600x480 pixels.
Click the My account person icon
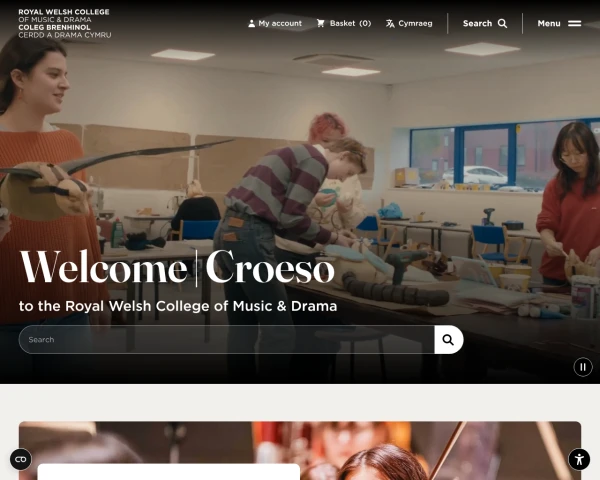point(251,24)
